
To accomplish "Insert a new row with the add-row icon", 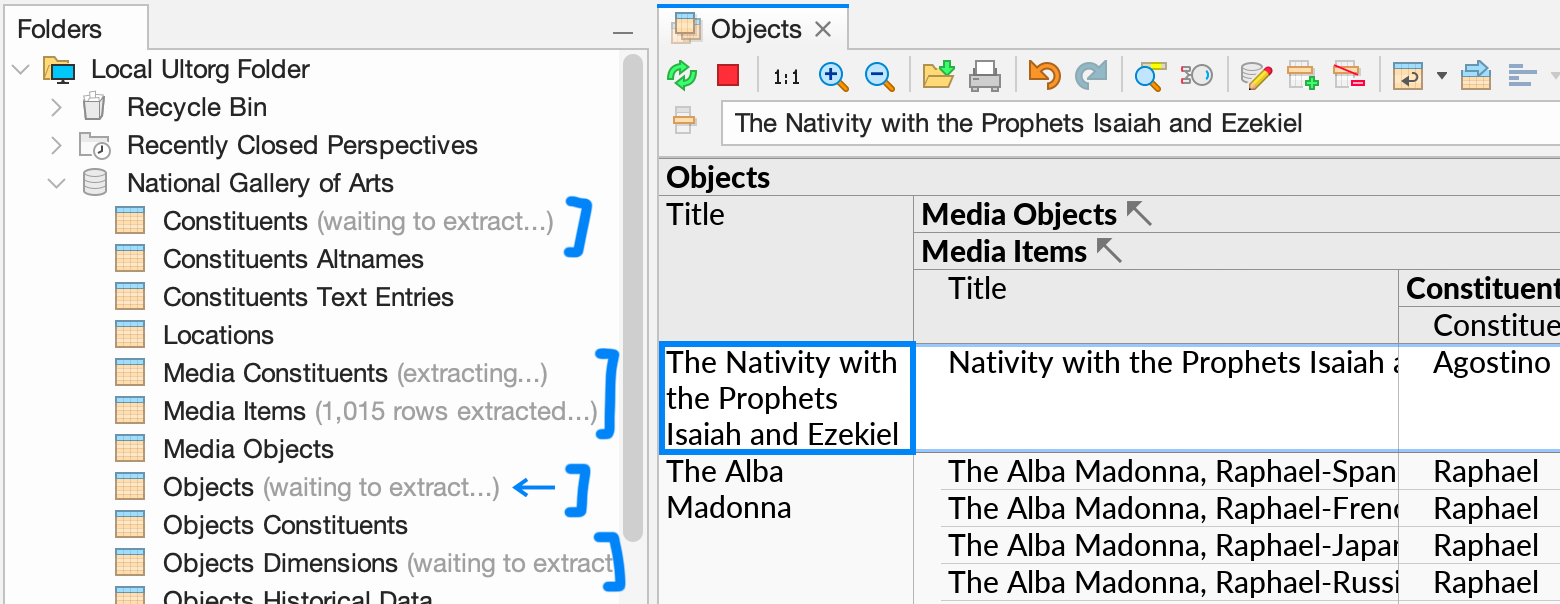I will coord(1302,75).
